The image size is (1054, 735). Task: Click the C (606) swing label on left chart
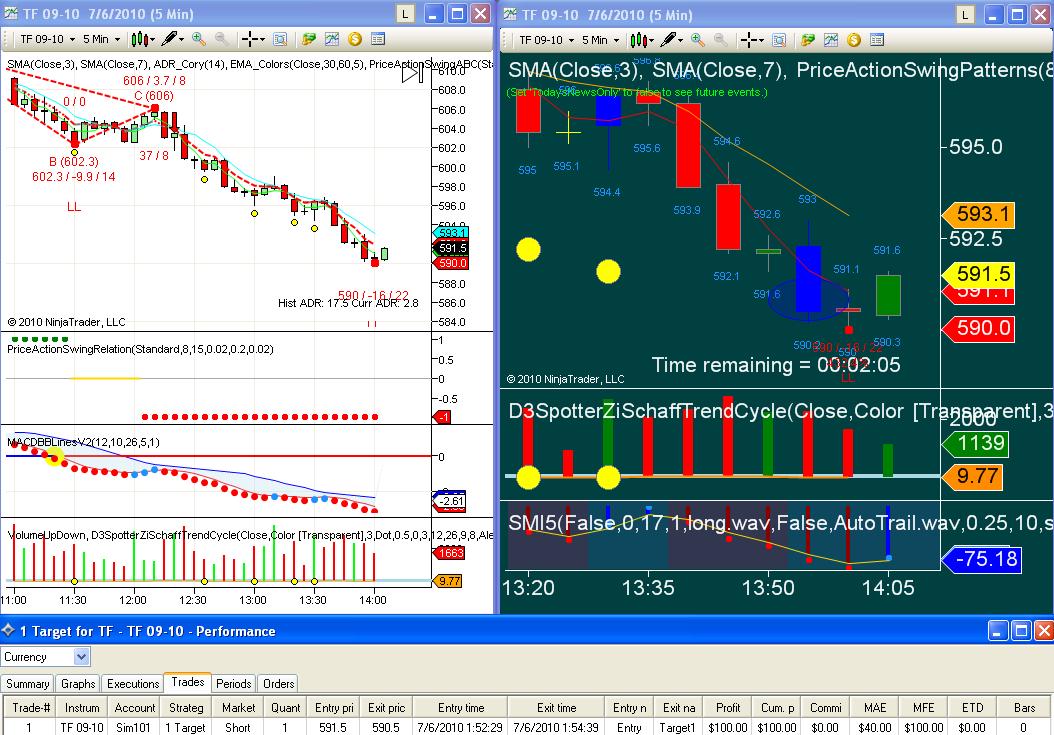[153, 95]
